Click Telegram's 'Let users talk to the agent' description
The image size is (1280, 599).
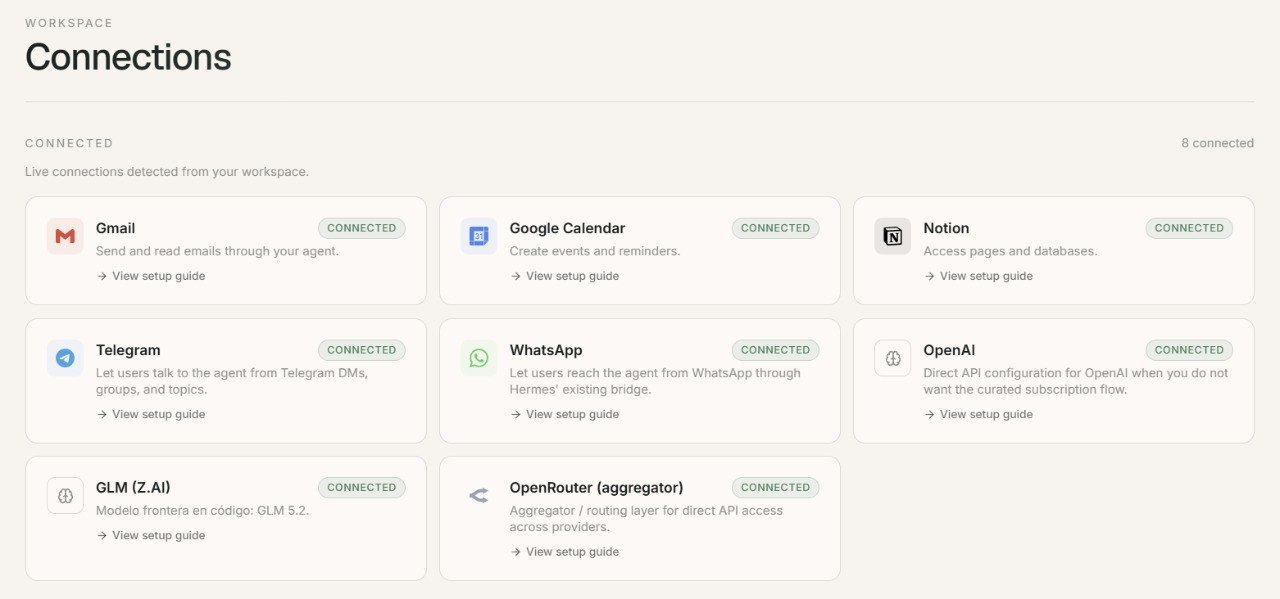232,381
